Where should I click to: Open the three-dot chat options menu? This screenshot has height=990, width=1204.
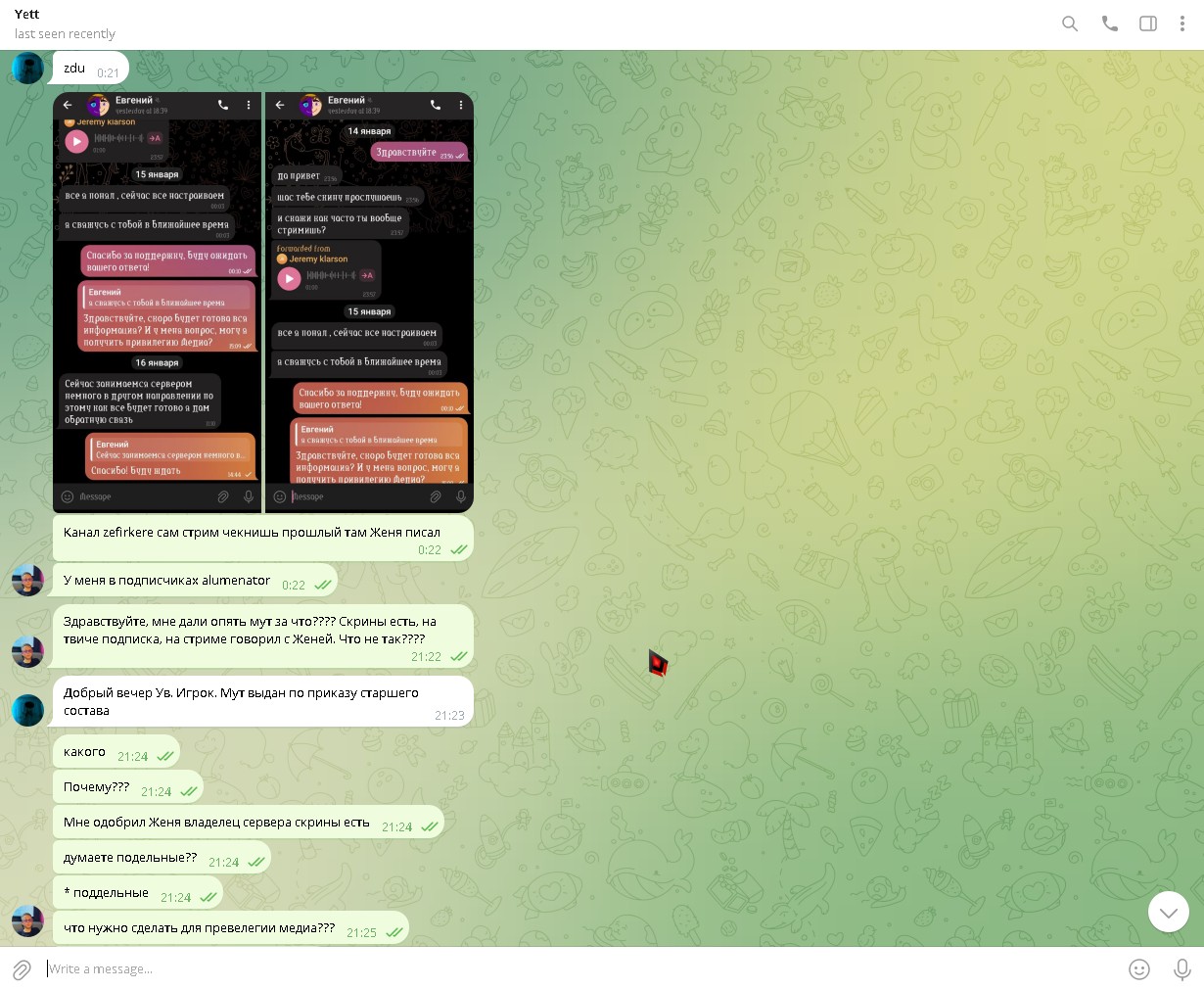(x=1182, y=24)
